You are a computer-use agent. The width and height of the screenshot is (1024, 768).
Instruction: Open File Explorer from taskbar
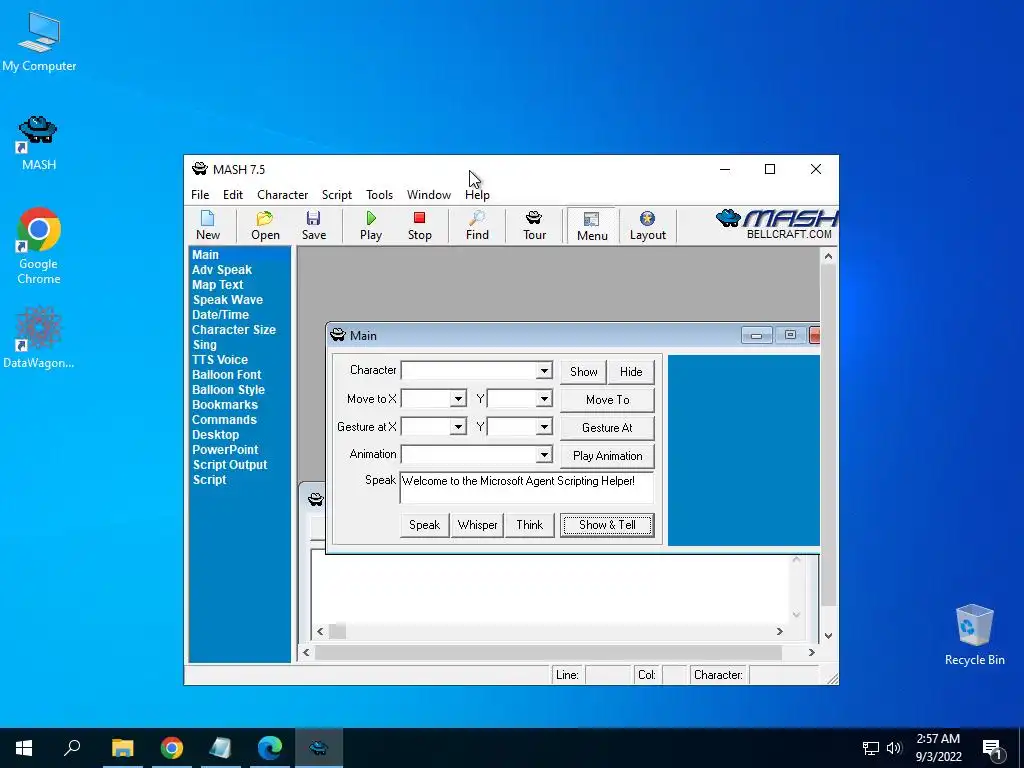point(122,748)
